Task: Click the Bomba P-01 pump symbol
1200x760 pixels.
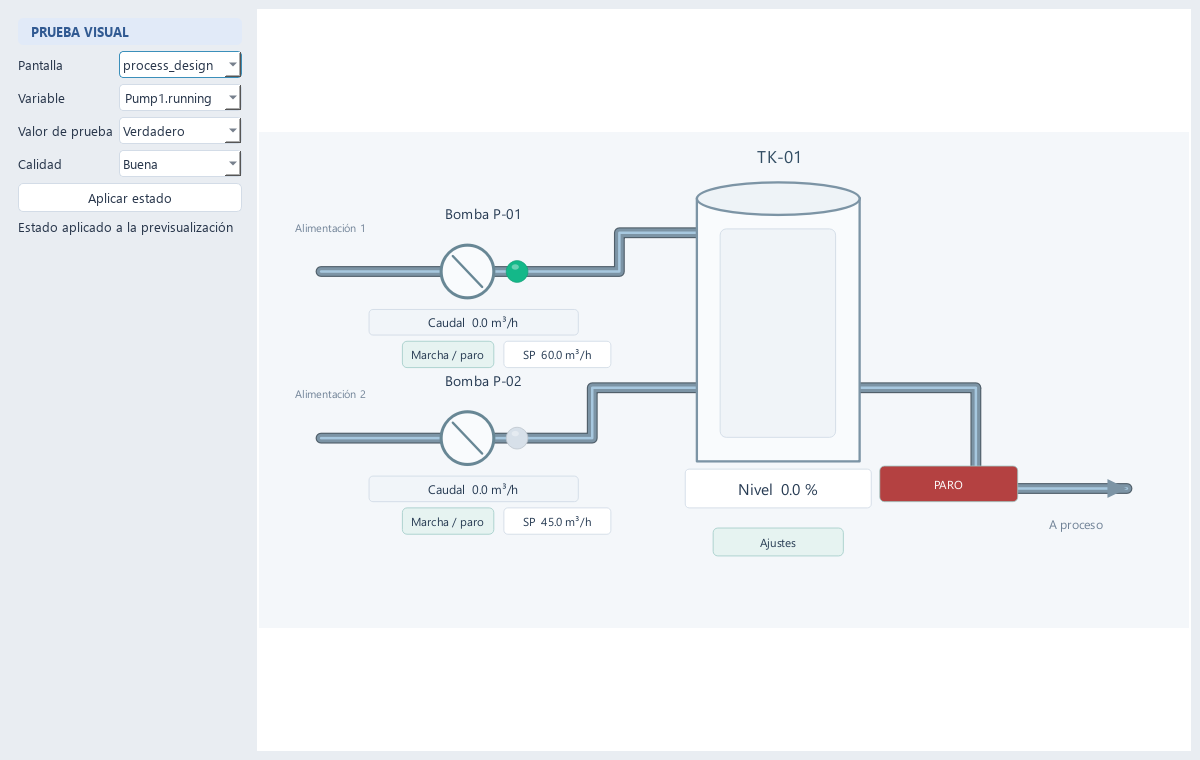Action: tap(468, 271)
